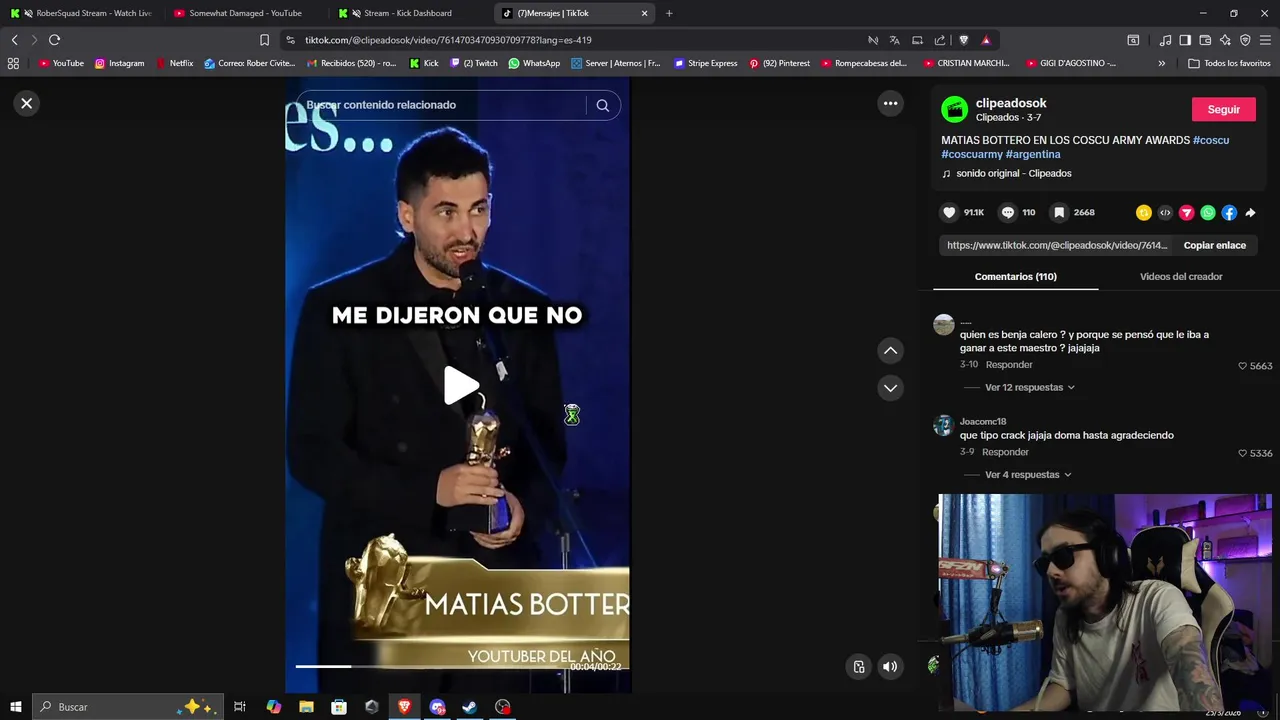This screenshot has height=720, width=1280.
Task: Close the TikTok video viewer
Action: tap(27, 103)
